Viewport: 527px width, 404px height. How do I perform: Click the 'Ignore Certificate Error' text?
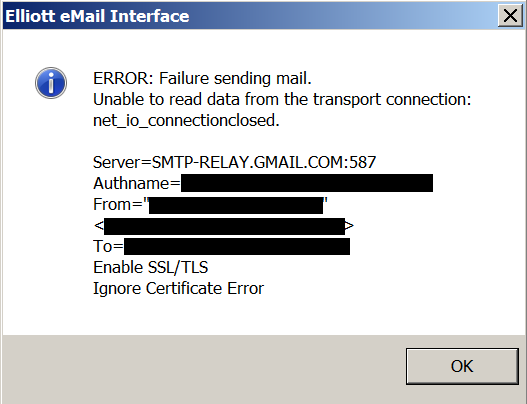(178, 289)
